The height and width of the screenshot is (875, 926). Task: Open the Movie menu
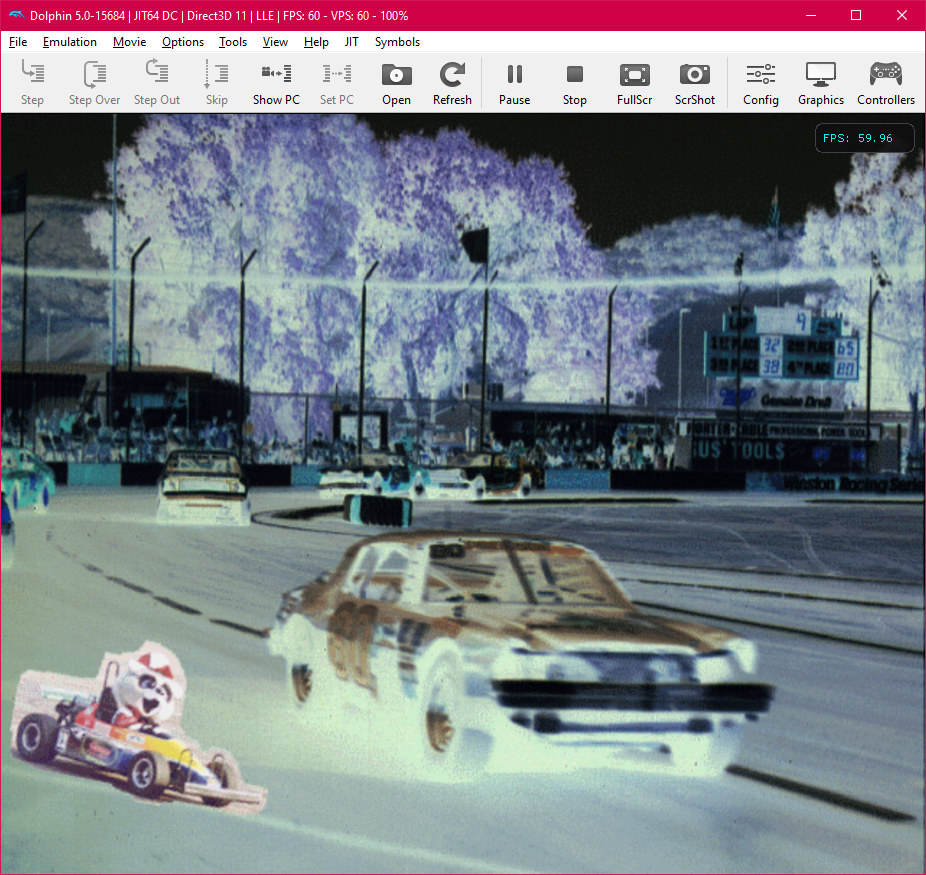point(129,42)
